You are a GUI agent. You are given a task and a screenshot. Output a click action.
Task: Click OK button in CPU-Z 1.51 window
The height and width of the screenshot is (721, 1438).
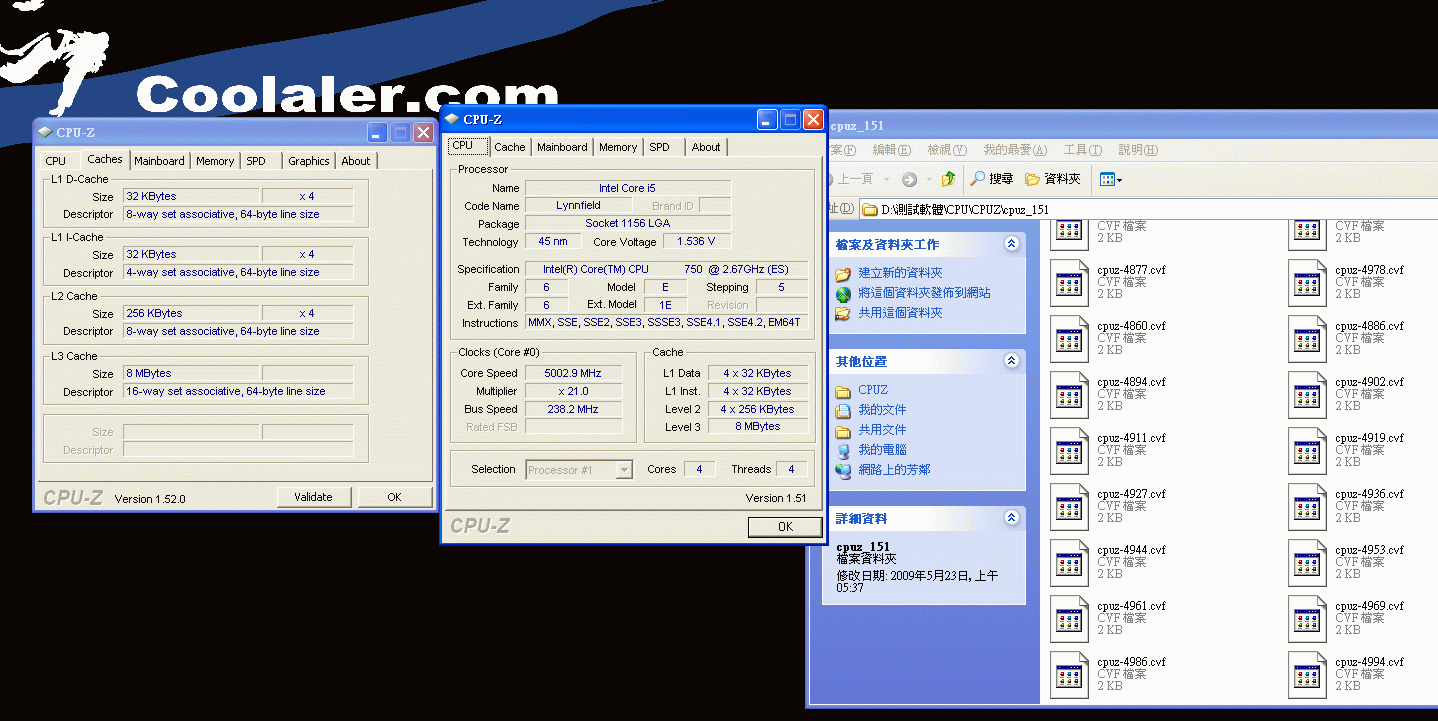785,527
